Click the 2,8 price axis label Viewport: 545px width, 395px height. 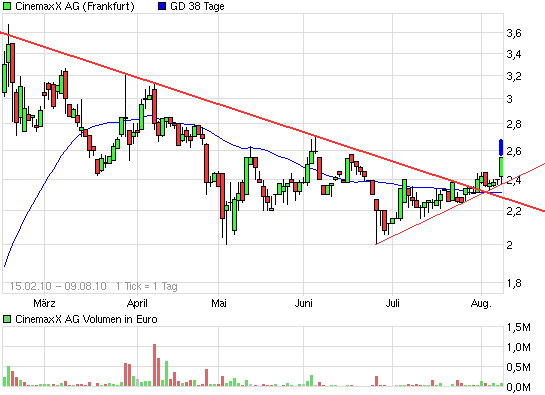pyautogui.click(x=514, y=124)
